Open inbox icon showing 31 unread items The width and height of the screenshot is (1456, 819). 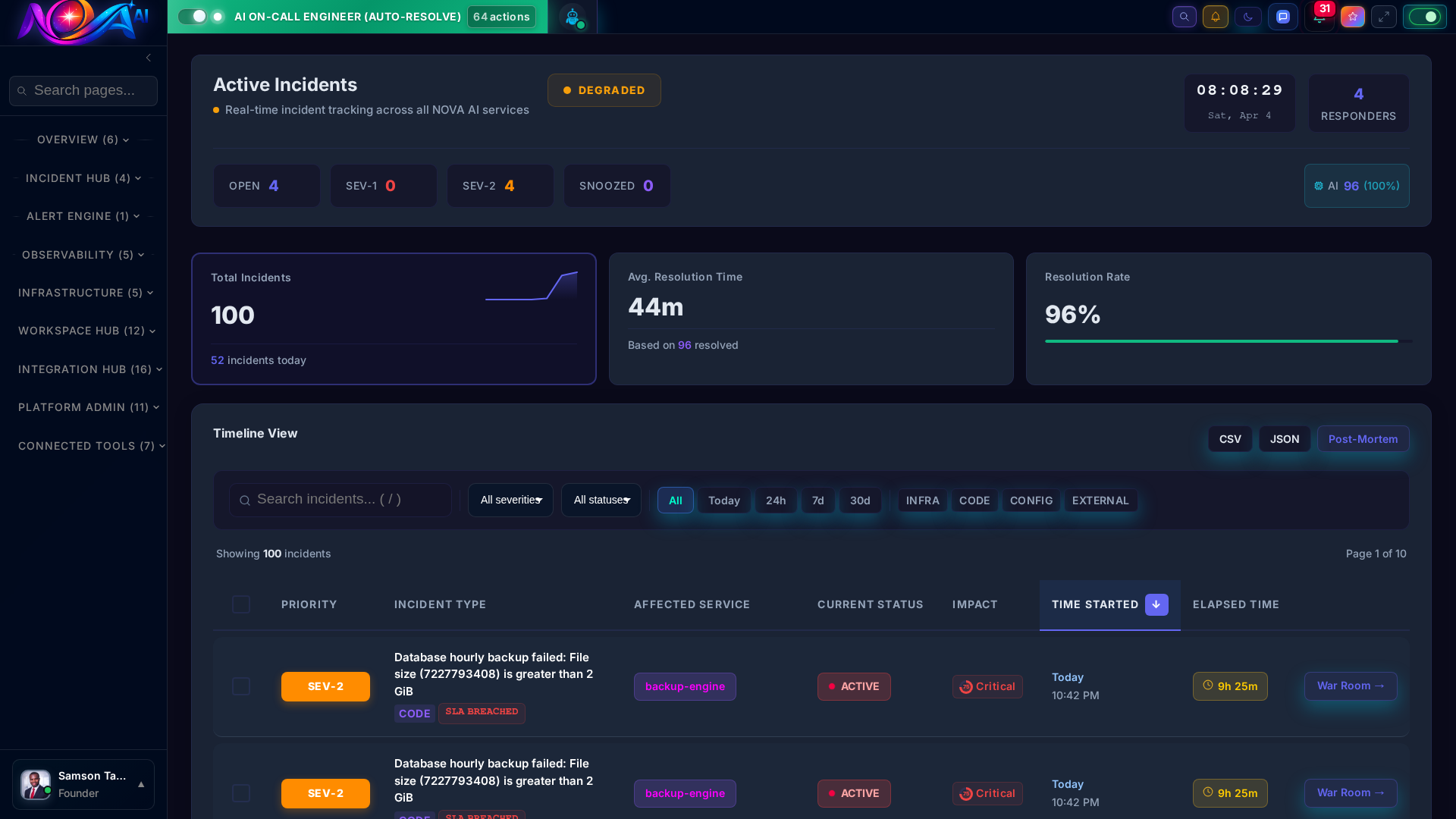coord(1319,17)
